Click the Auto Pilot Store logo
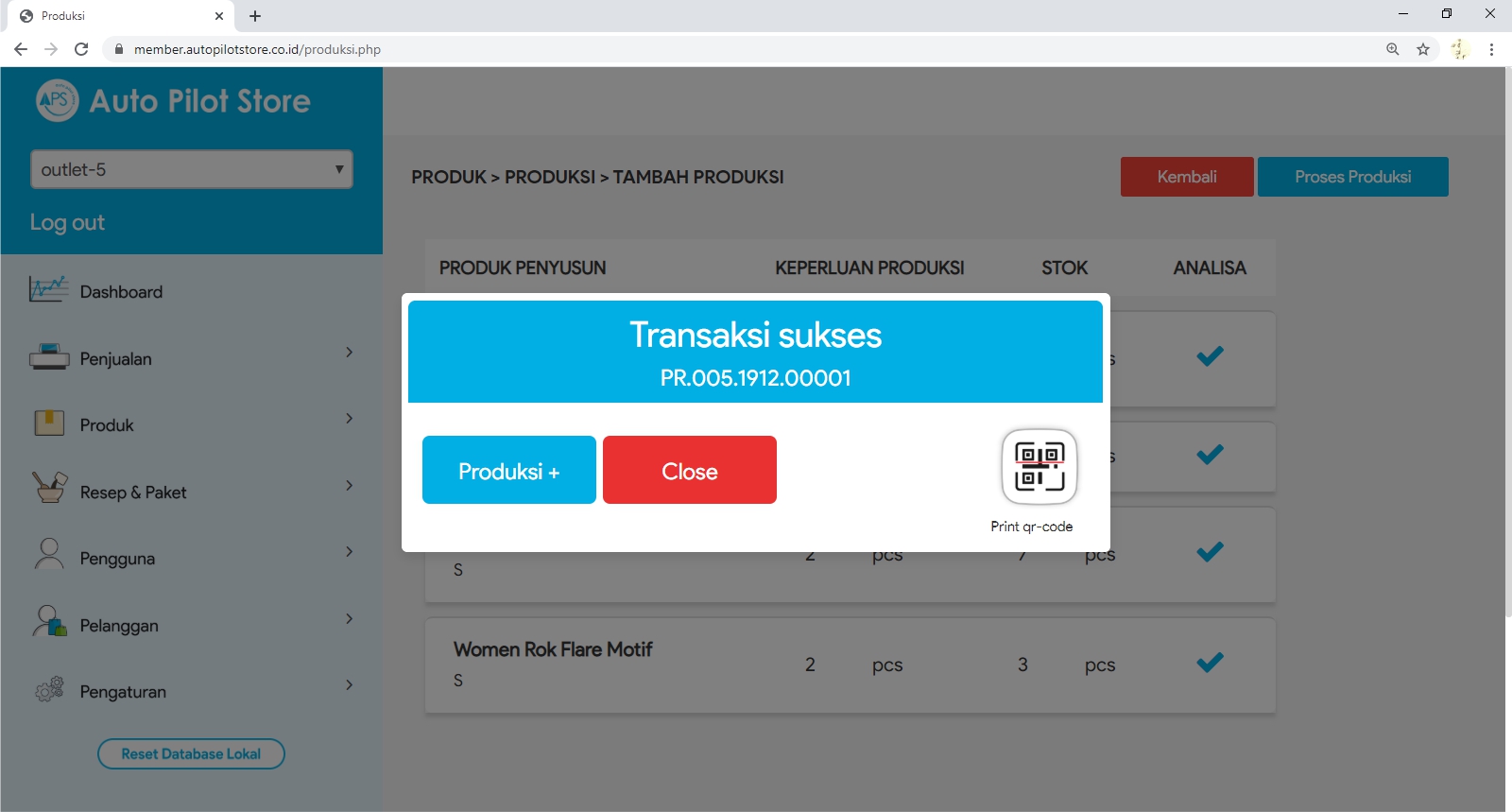This screenshot has height=812, width=1512. tap(57, 100)
